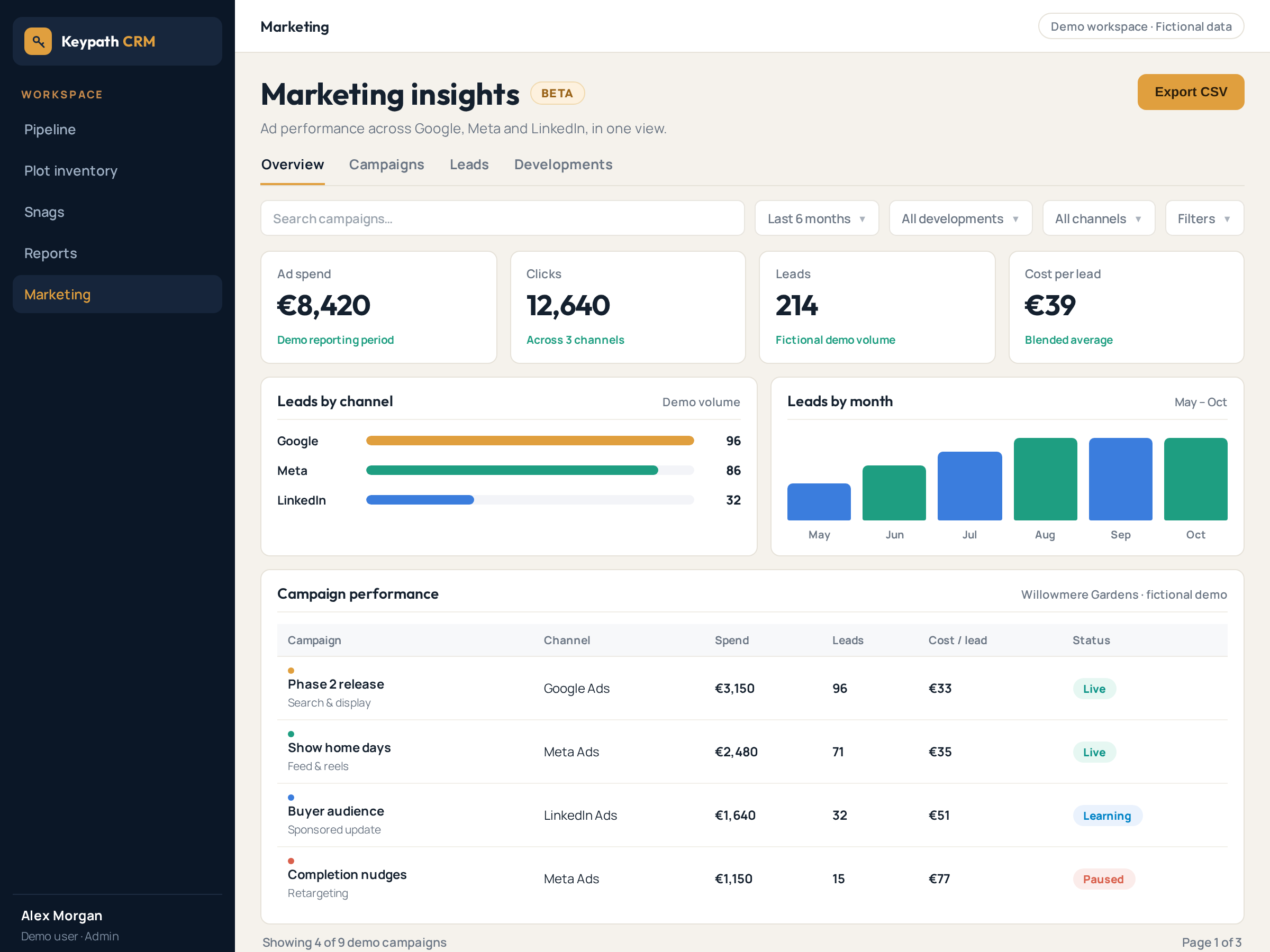Open the All developments dropdown
Screen dimensions: 1270x952
pos(960,218)
